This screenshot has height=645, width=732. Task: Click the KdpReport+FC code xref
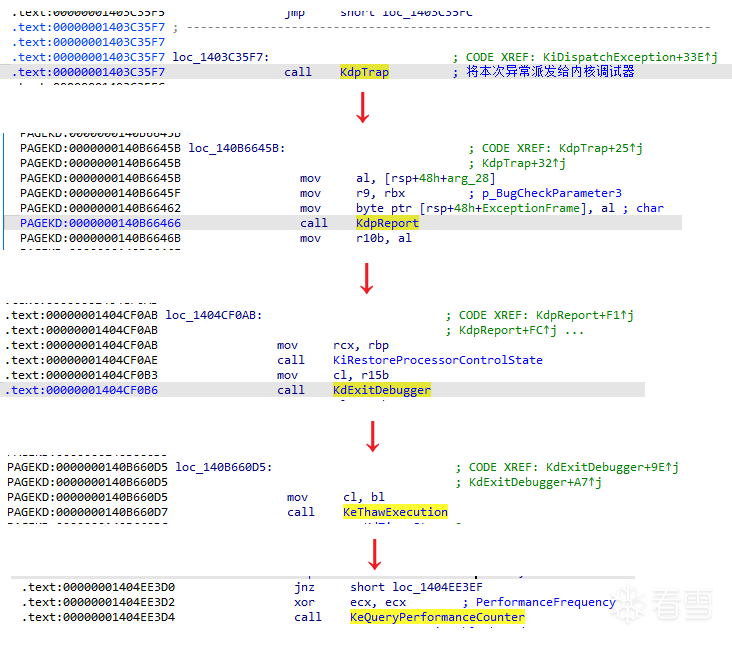point(507,330)
